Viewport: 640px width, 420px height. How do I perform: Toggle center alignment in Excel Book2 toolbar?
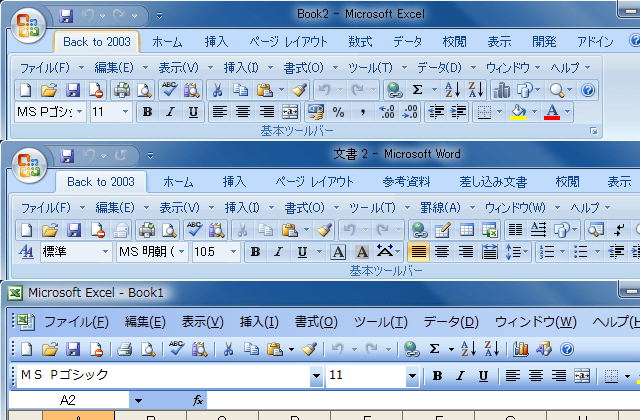(243, 112)
